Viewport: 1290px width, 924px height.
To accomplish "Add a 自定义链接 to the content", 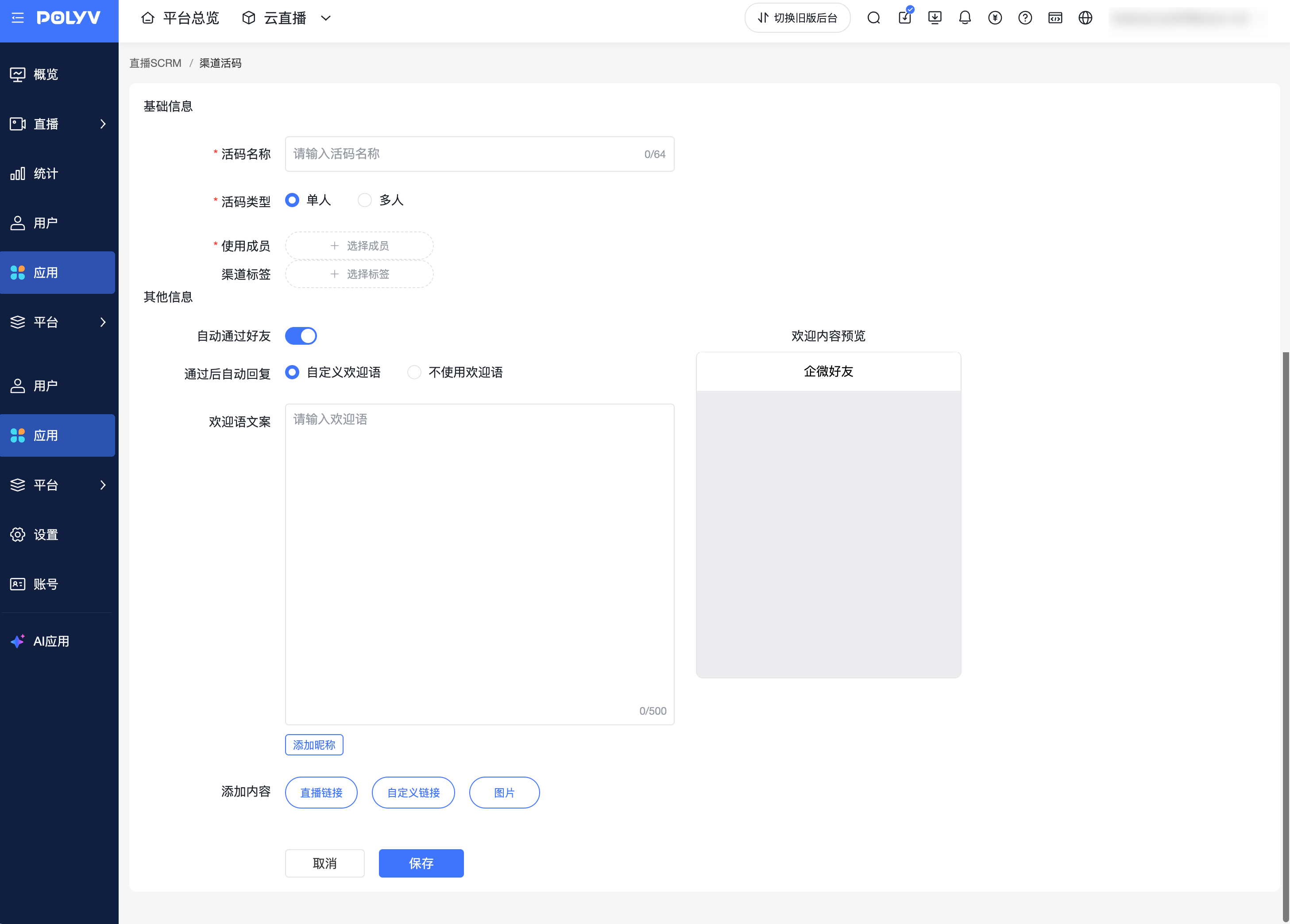I will tap(413, 793).
